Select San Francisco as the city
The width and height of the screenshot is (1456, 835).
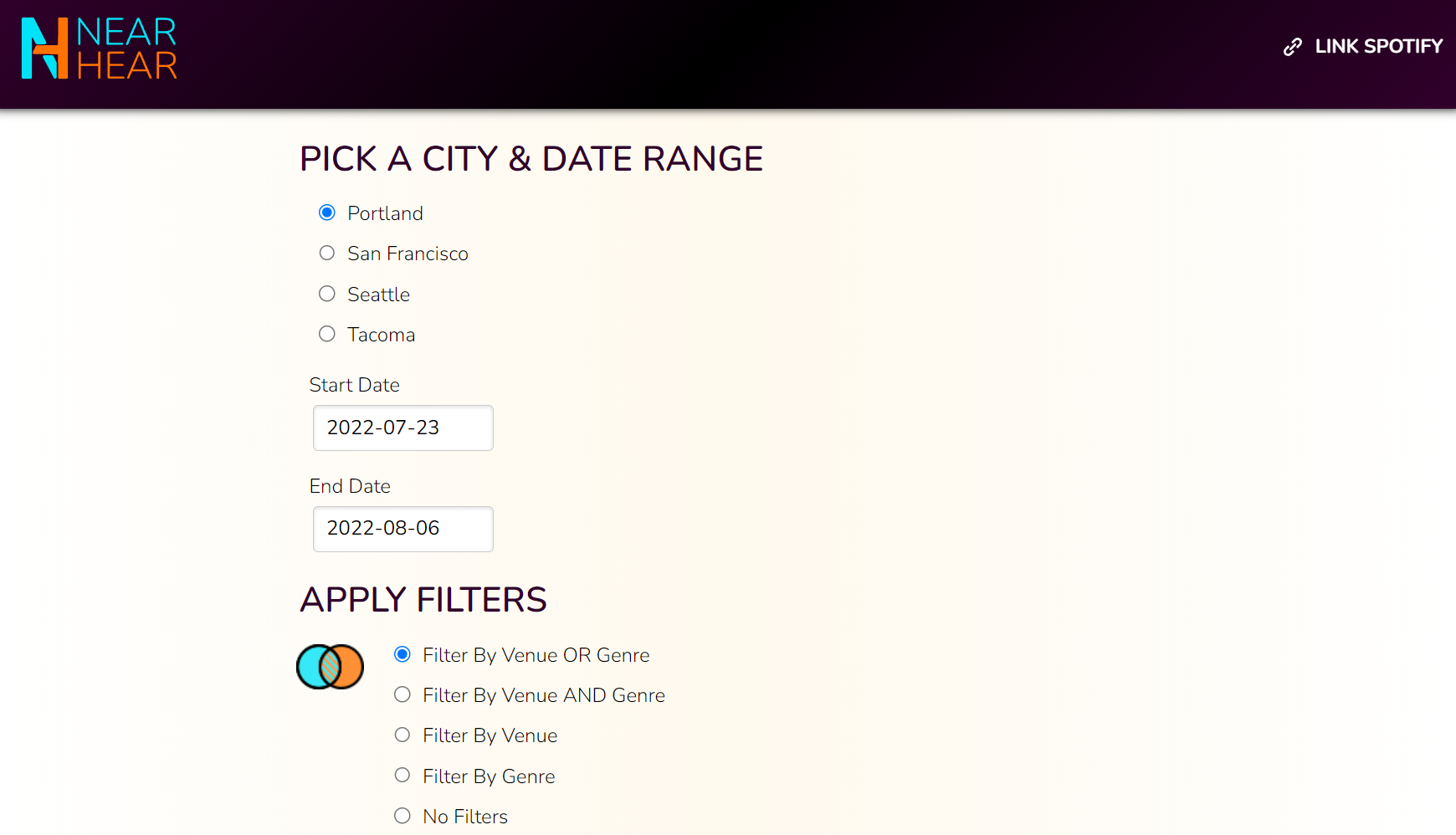(x=327, y=253)
